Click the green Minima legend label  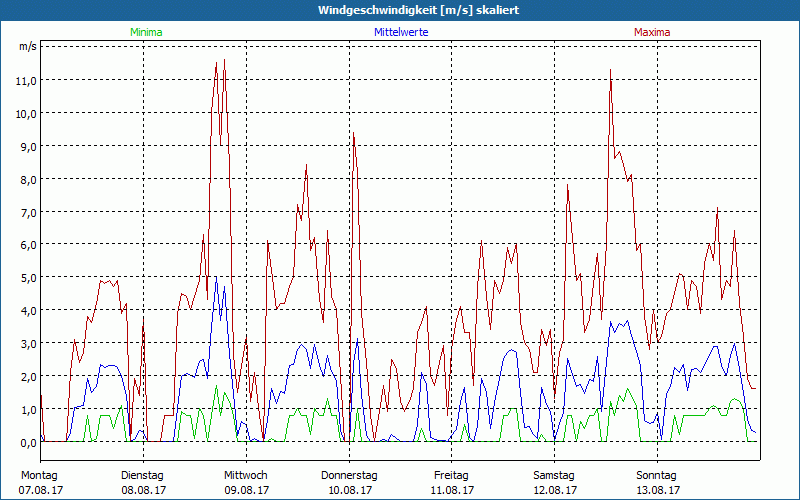[146, 32]
